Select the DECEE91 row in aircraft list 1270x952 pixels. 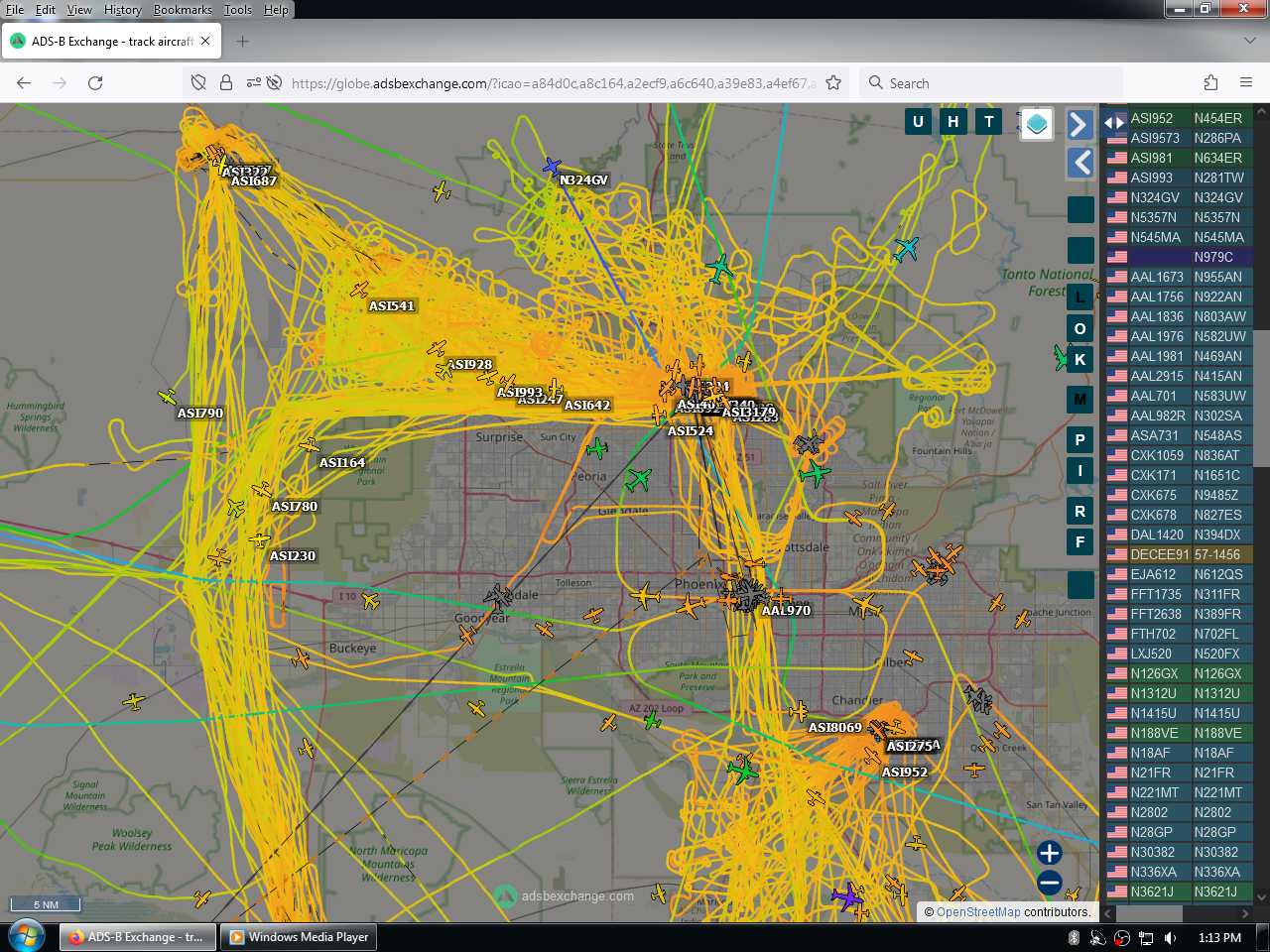pos(1178,554)
